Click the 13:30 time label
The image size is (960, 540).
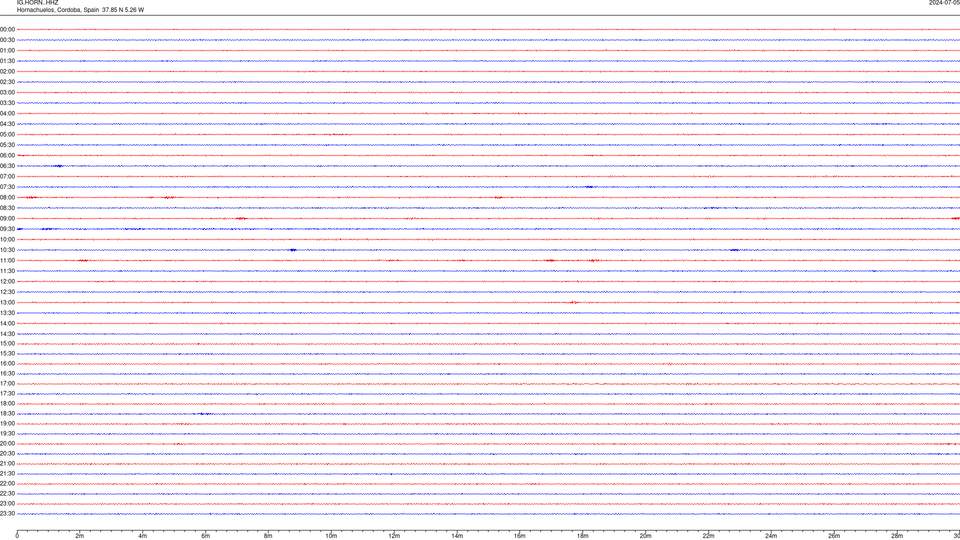(7, 313)
